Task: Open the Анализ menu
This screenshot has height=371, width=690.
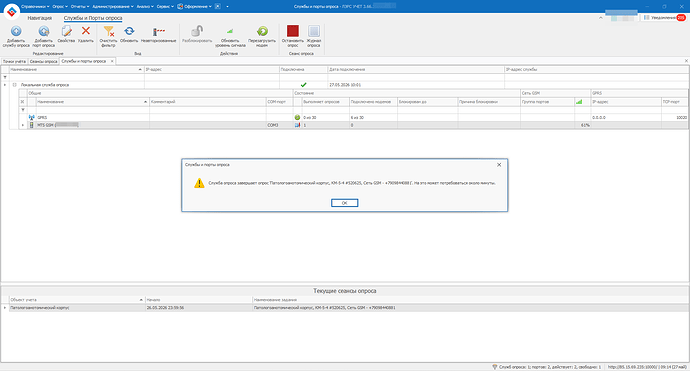Action: click(x=145, y=7)
